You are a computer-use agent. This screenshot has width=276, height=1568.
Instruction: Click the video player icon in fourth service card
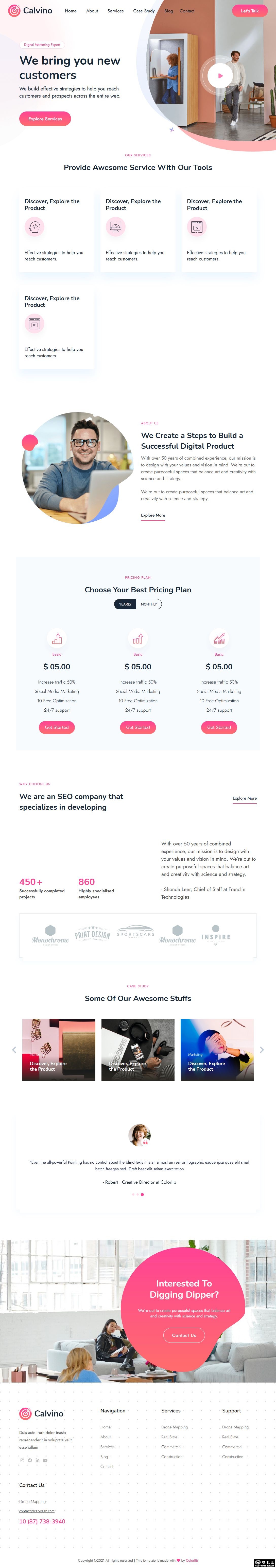coord(35,324)
